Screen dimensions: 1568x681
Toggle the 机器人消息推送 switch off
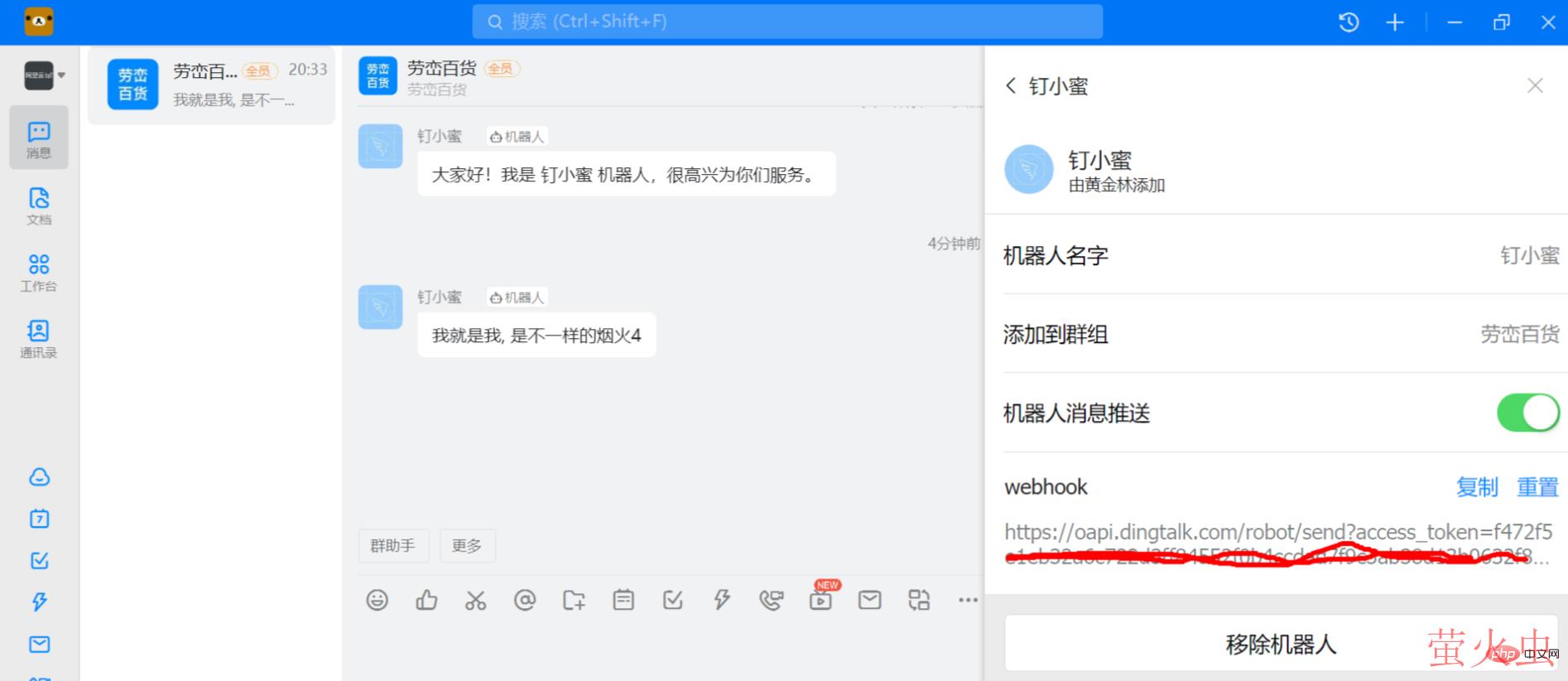pos(1528,413)
